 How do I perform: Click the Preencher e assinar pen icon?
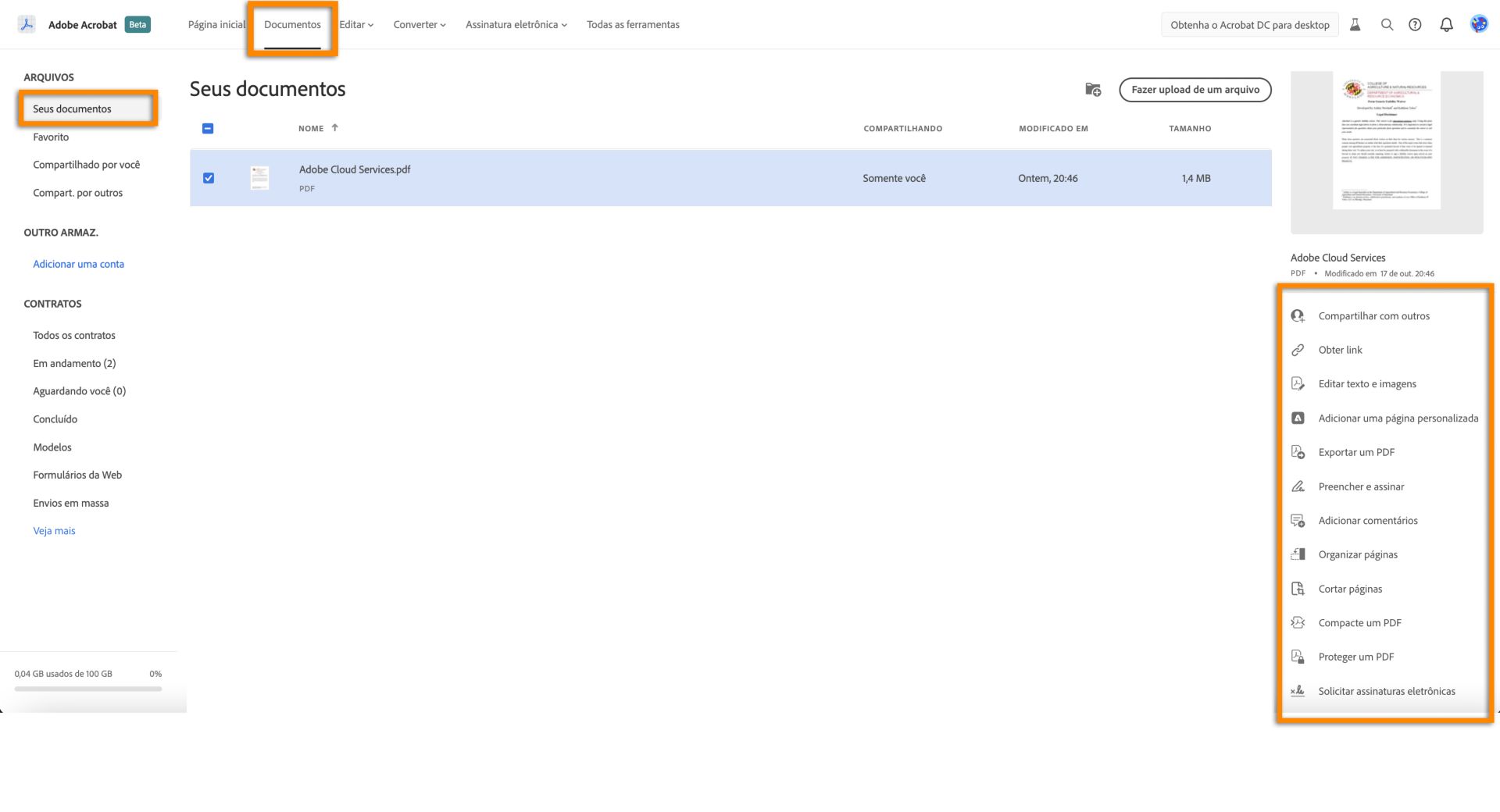click(1298, 486)
